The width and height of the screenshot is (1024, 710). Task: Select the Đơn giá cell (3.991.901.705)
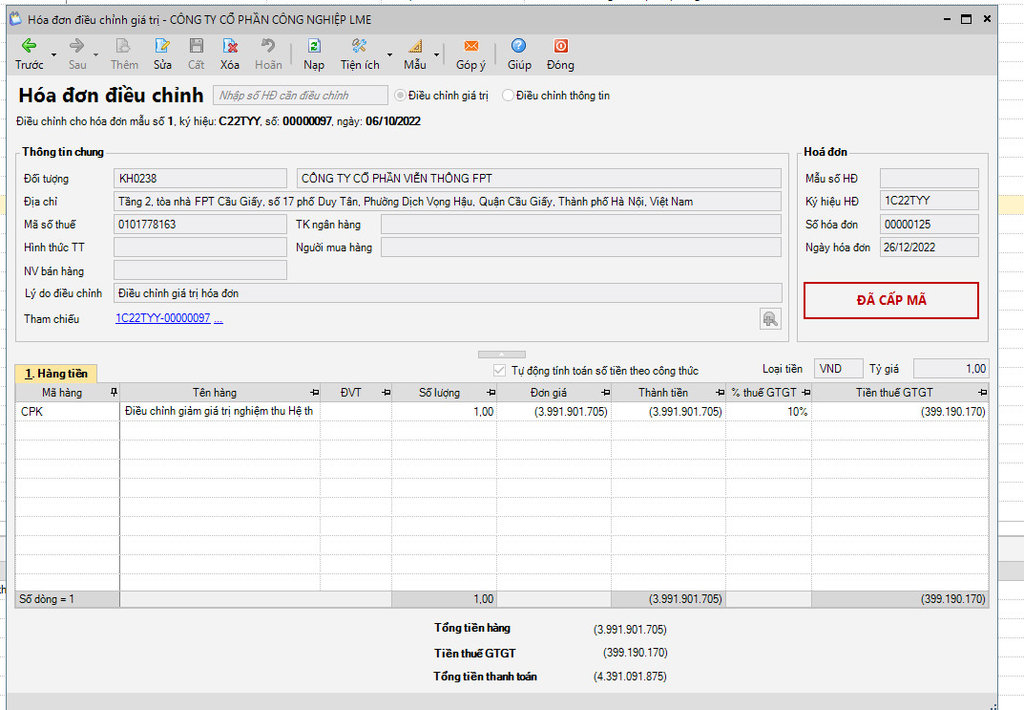coord(554,411)
